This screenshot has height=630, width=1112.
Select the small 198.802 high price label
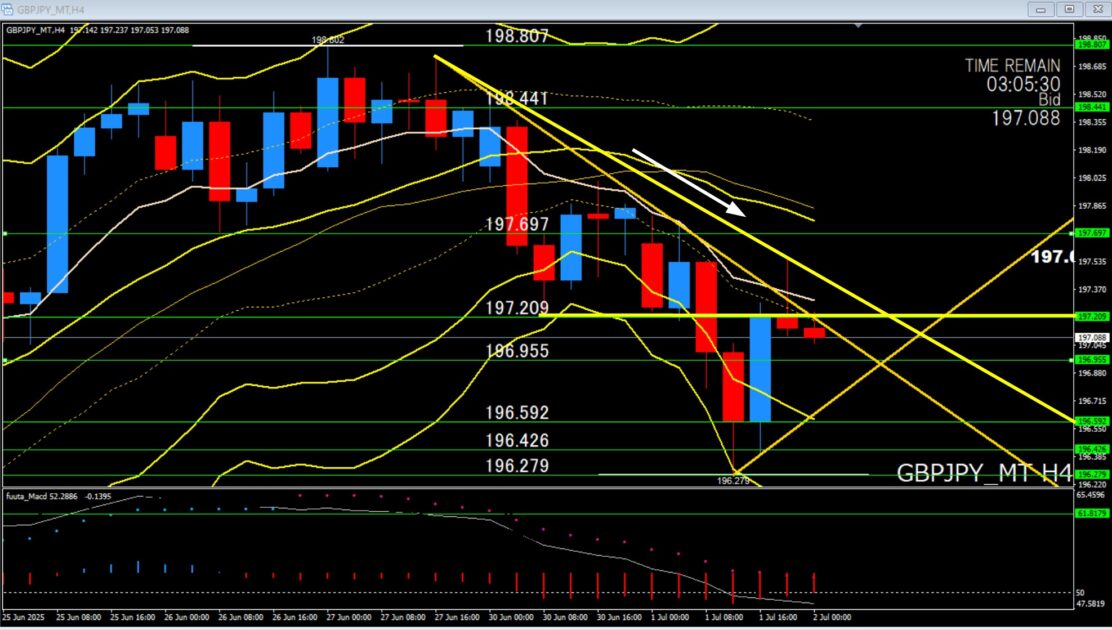coord(327,41)
